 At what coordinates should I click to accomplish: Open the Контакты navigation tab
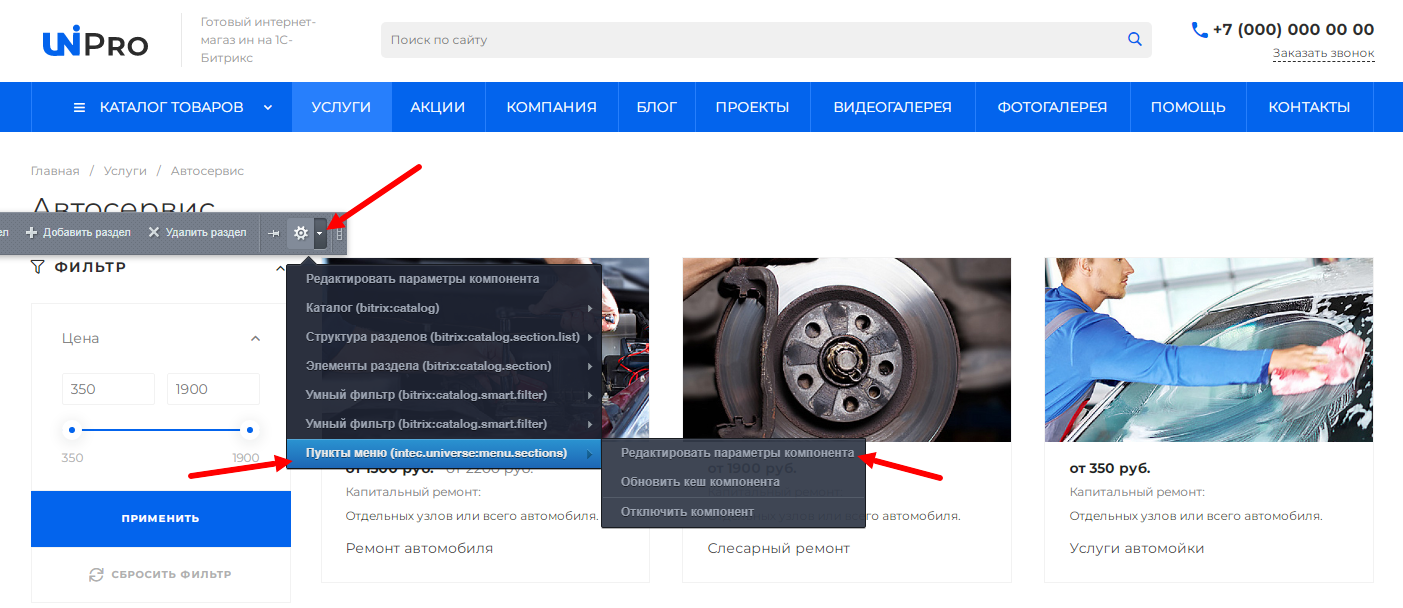(1309, 107)
